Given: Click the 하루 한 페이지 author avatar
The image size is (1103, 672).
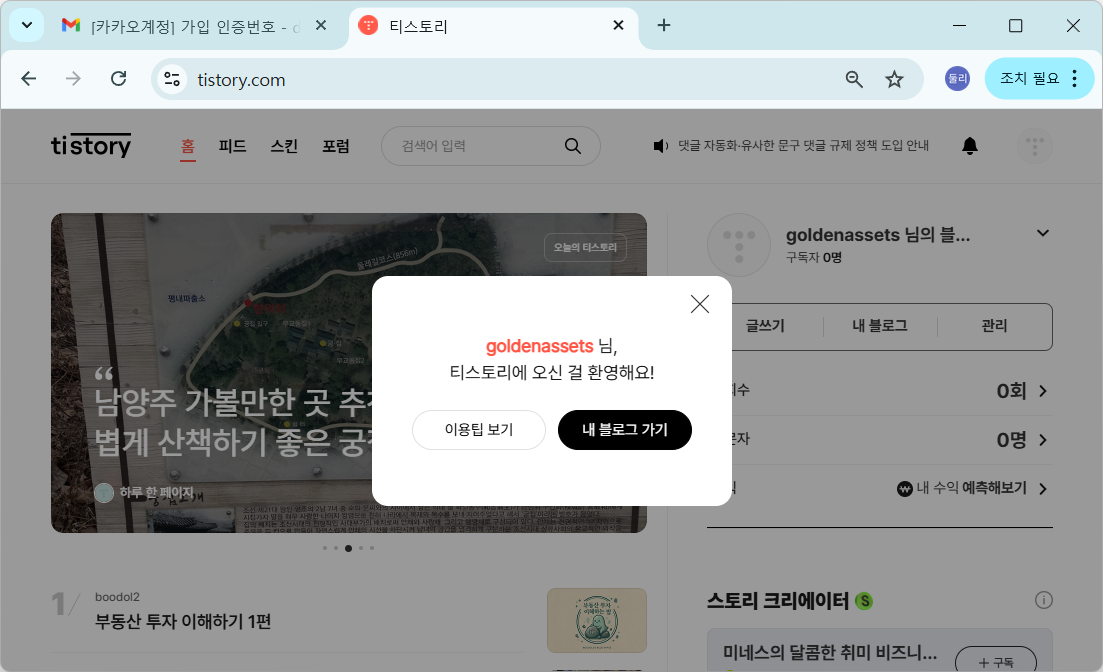Looking at the screenshot, I should tap(104, 493).
